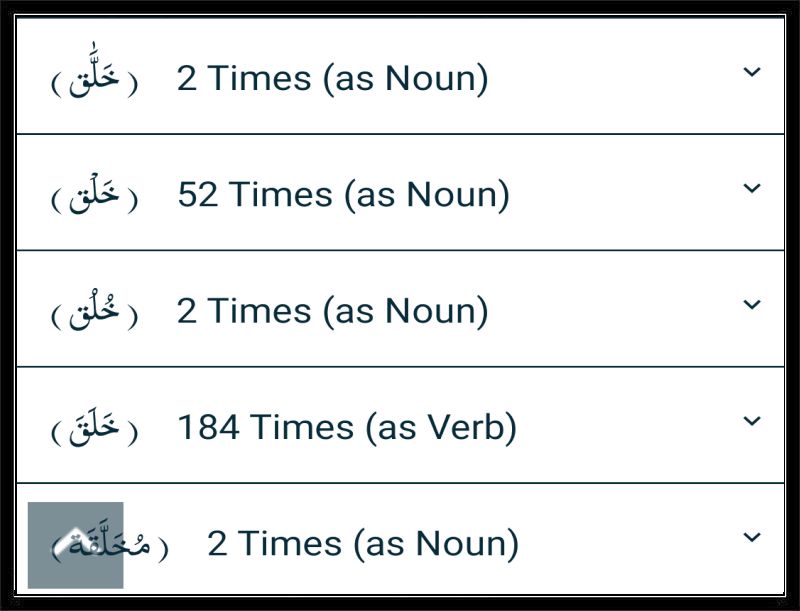Tap the gray scroll-to-top arrow button

(76, 545)
